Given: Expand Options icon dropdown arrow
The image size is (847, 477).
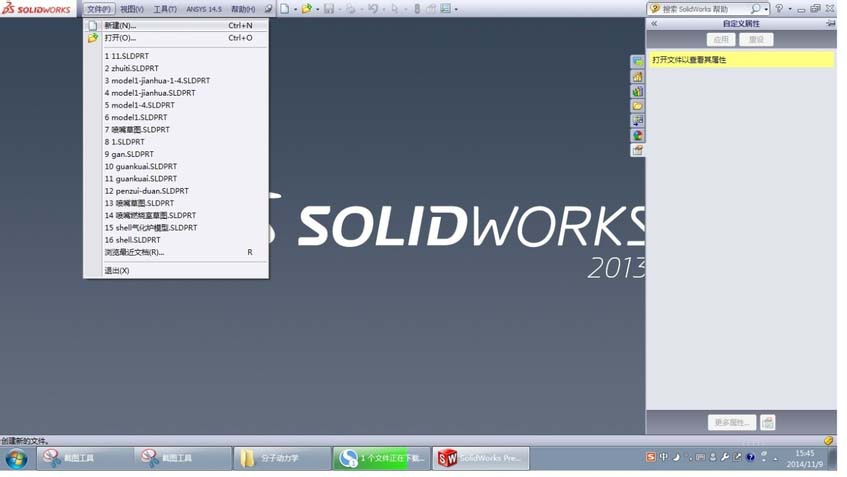Looking at the screenshot, I should point(456,9).
